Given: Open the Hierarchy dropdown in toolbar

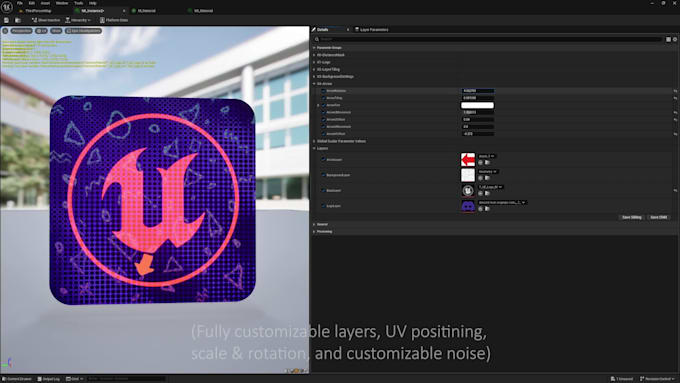Looking at the screenshot, I should 78,20.
